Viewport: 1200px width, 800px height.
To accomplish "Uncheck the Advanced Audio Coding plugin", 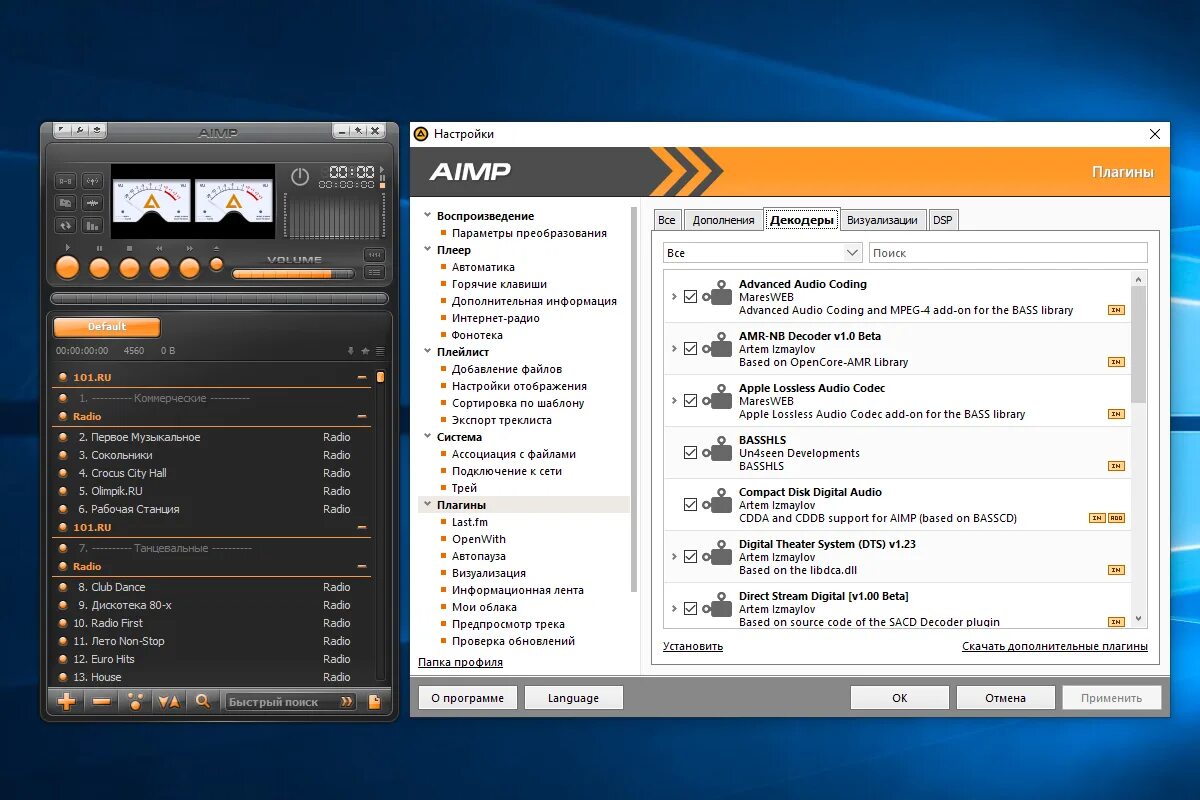I will (690, 297).
